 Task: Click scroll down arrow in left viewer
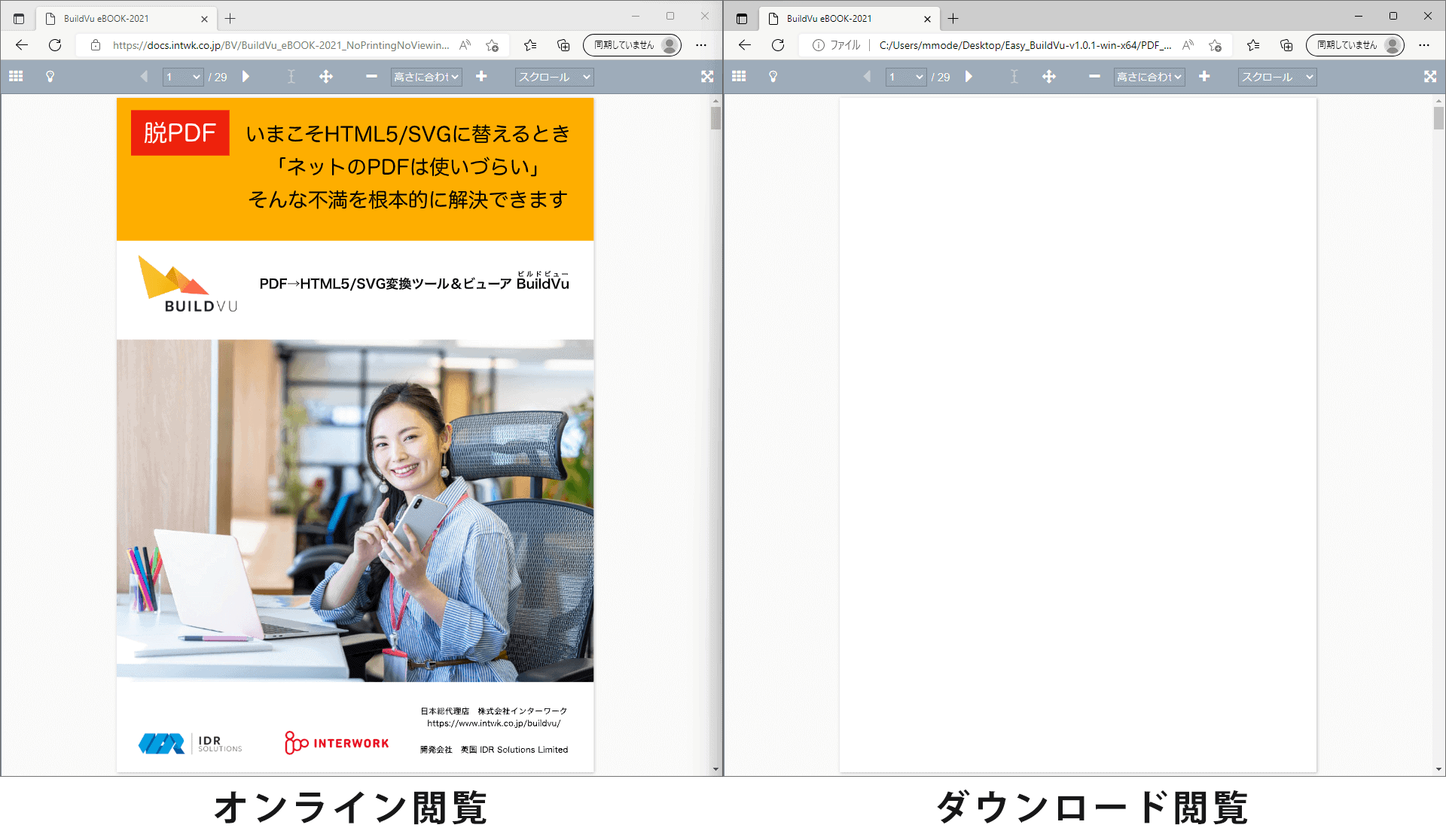tap(715, 769)
